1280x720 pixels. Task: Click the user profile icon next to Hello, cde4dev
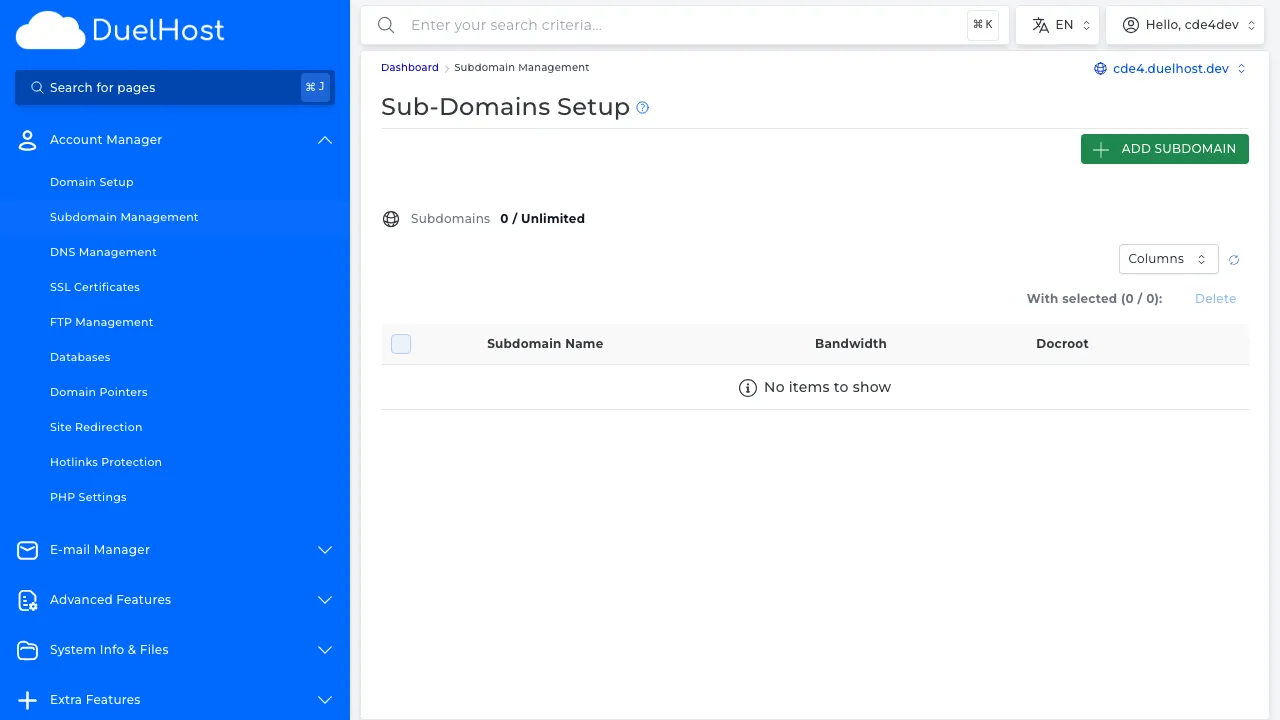point(1131,24)
